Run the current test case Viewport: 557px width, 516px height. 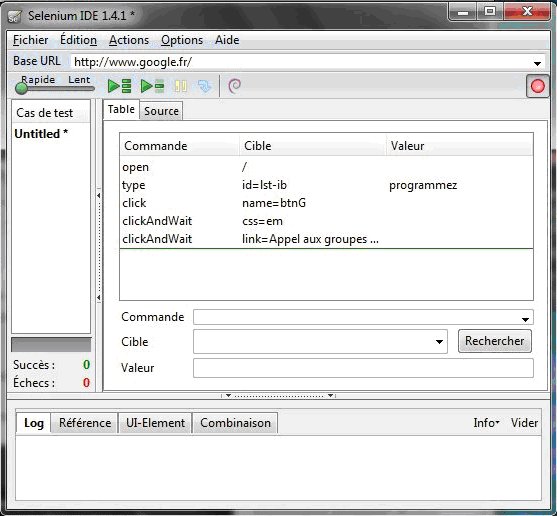(152, 86)
